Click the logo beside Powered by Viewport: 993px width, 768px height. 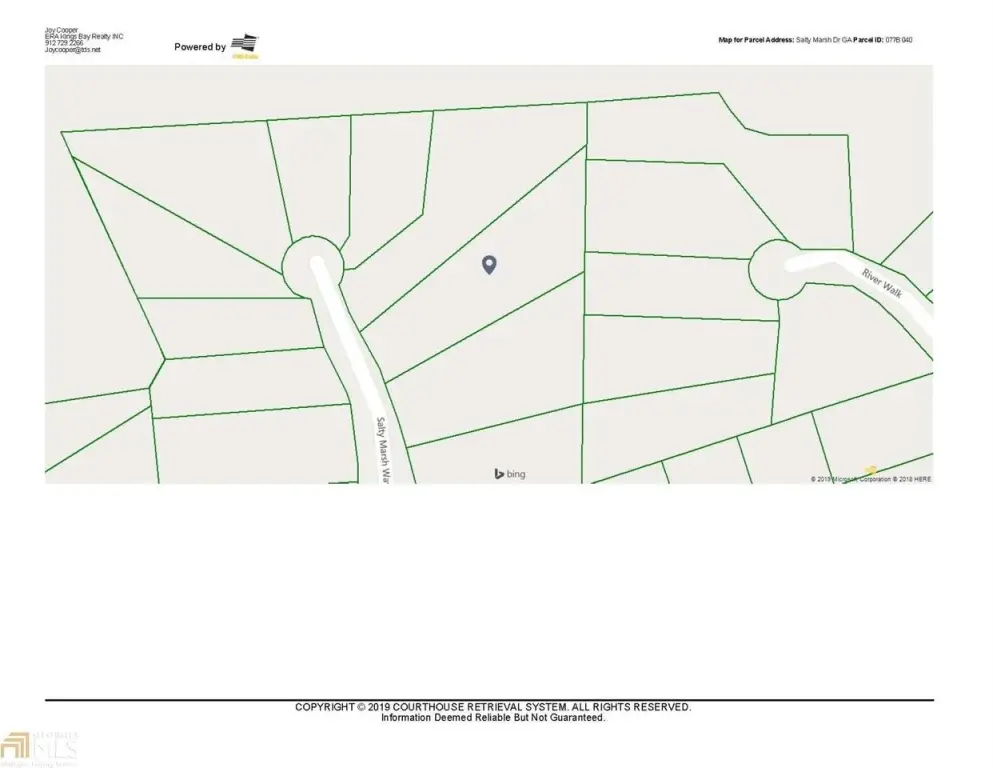244,45
